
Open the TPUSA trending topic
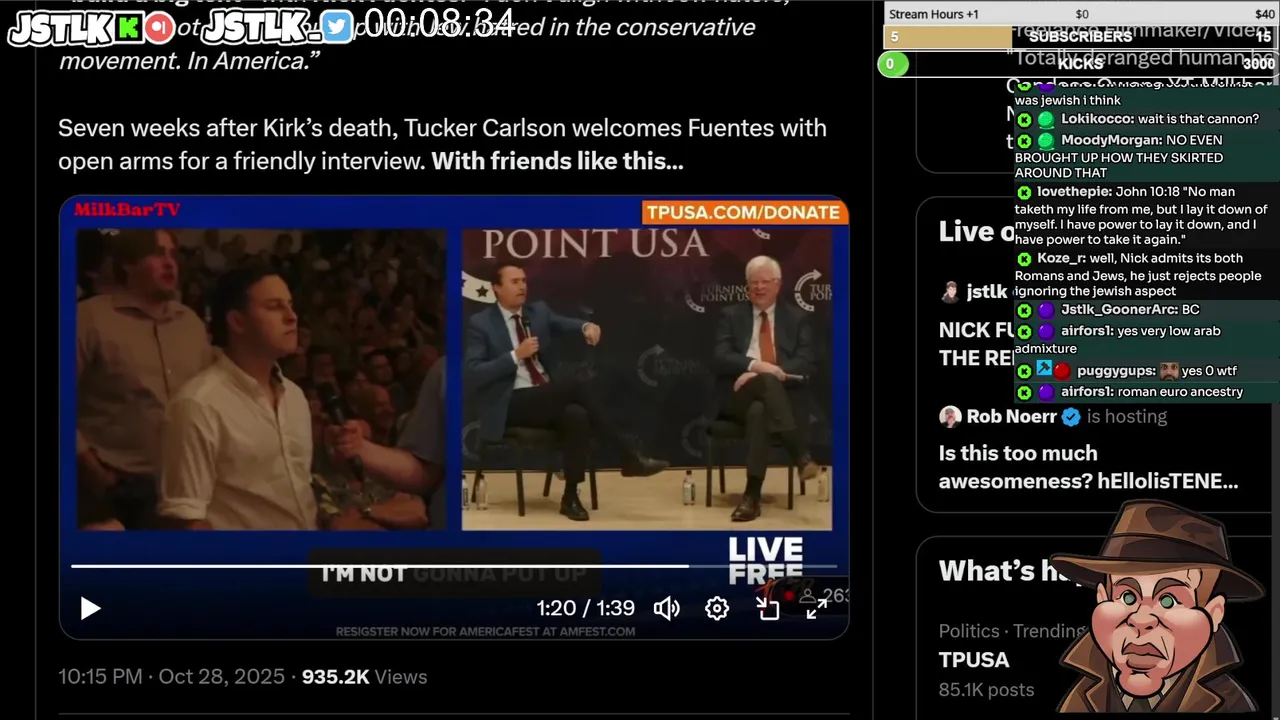(974, 660)
